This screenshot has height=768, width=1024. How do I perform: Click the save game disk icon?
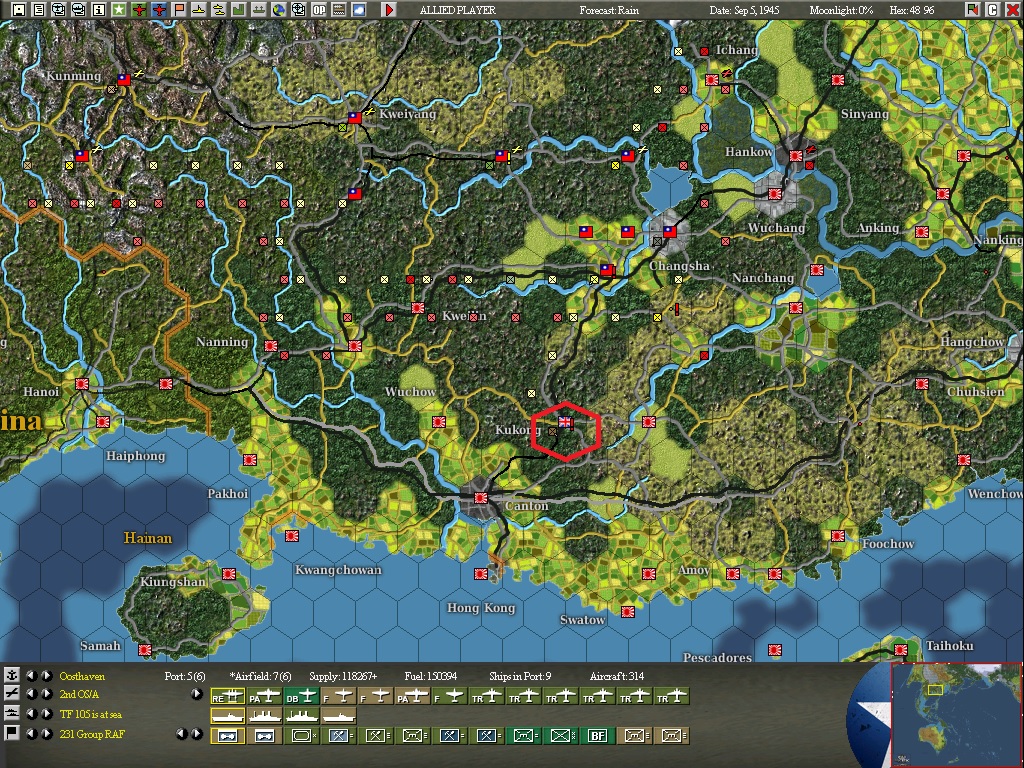18,10
